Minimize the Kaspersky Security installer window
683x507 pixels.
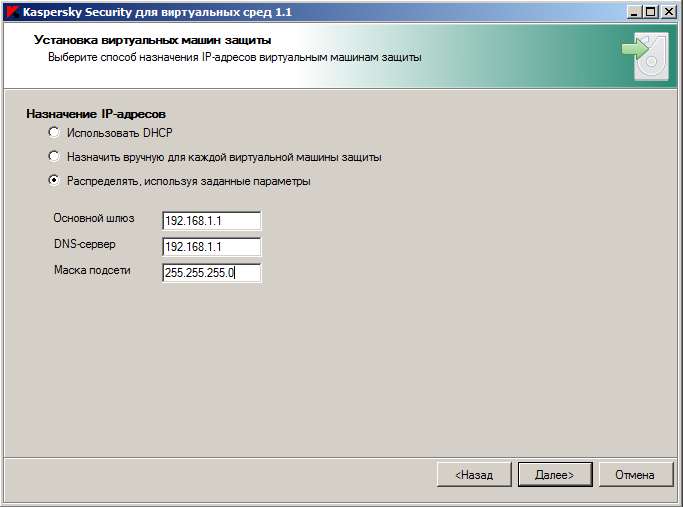pos(635,12)
